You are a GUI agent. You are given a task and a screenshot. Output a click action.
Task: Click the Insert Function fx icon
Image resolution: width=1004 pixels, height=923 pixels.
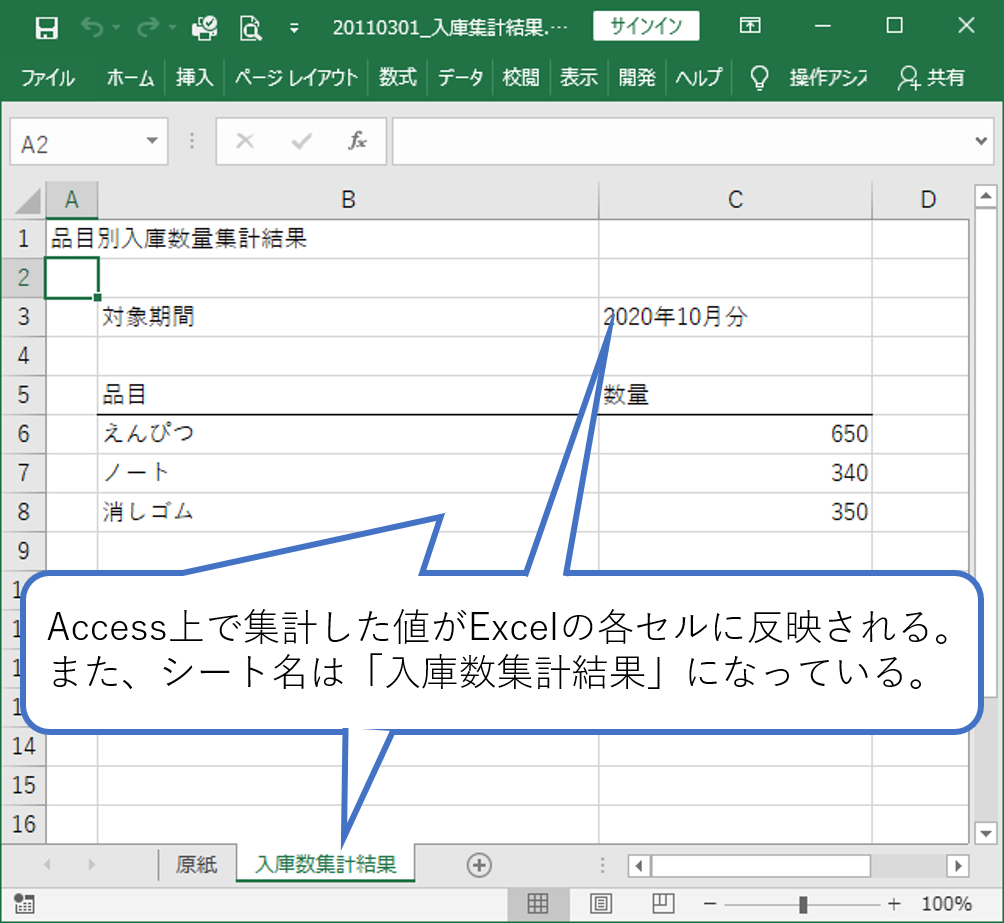357,141
